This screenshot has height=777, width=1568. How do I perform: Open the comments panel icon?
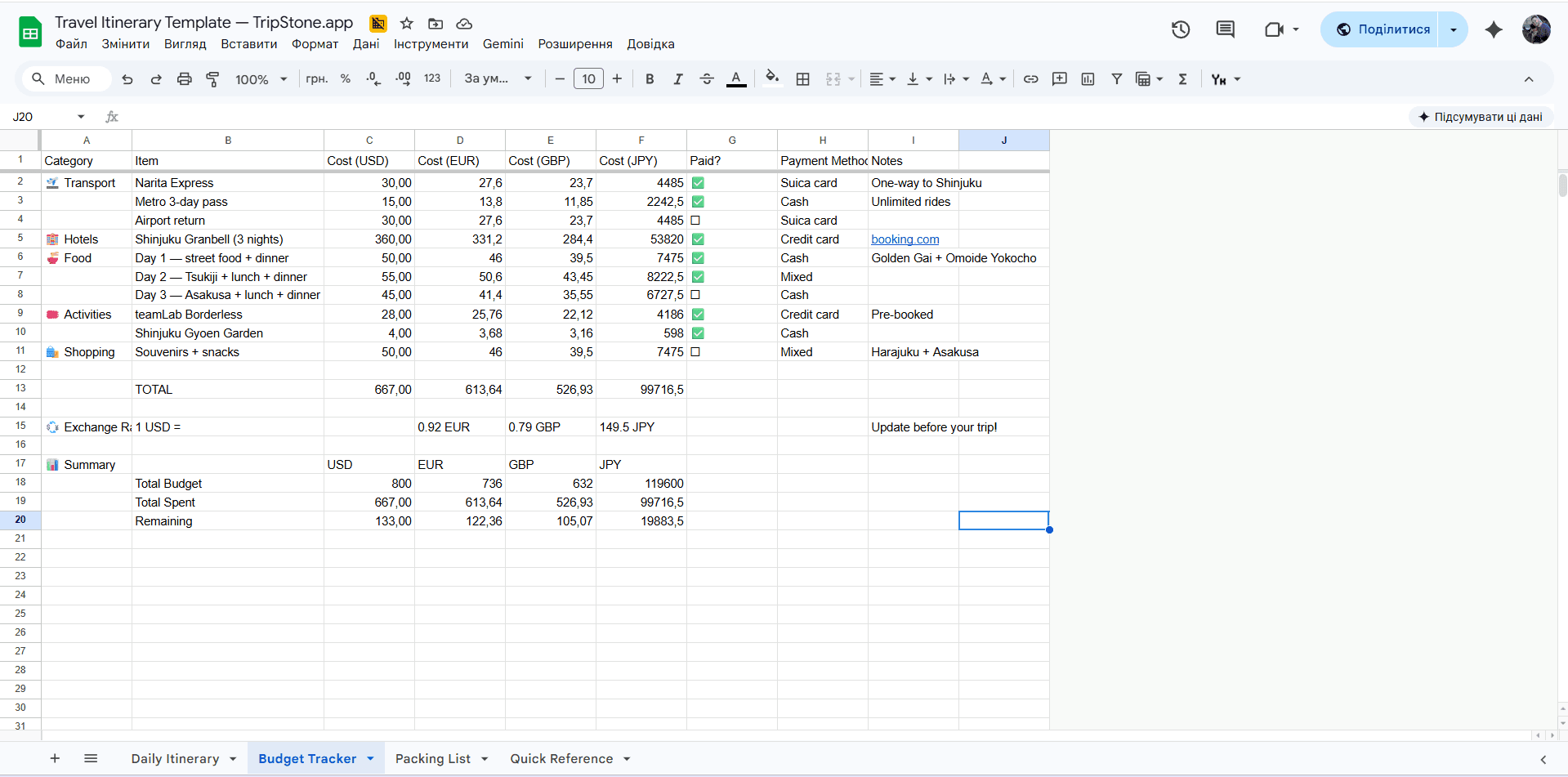pos(1225,30)
